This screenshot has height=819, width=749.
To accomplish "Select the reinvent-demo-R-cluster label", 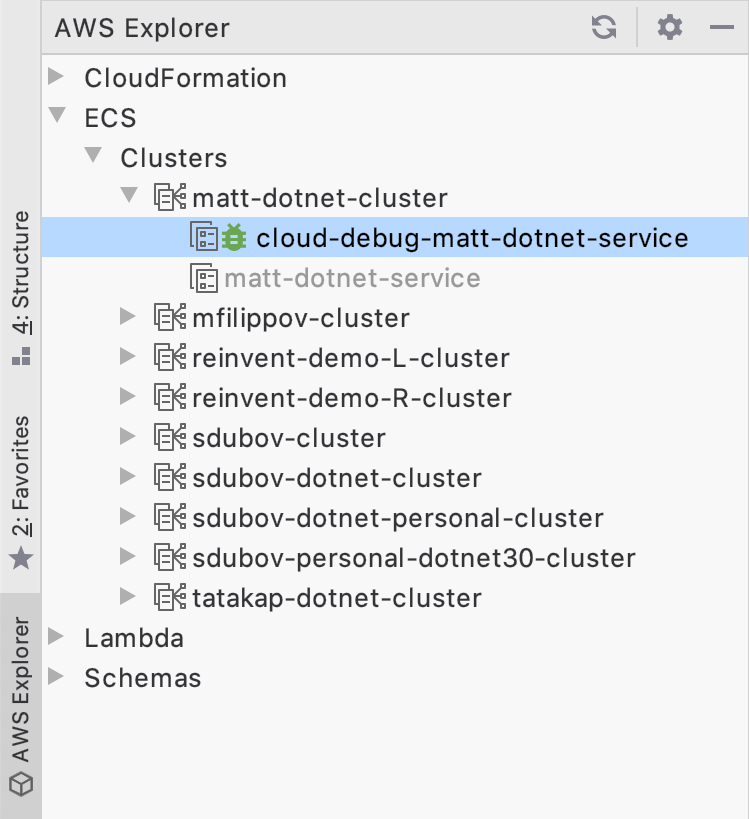I will [x=352, y=399].
